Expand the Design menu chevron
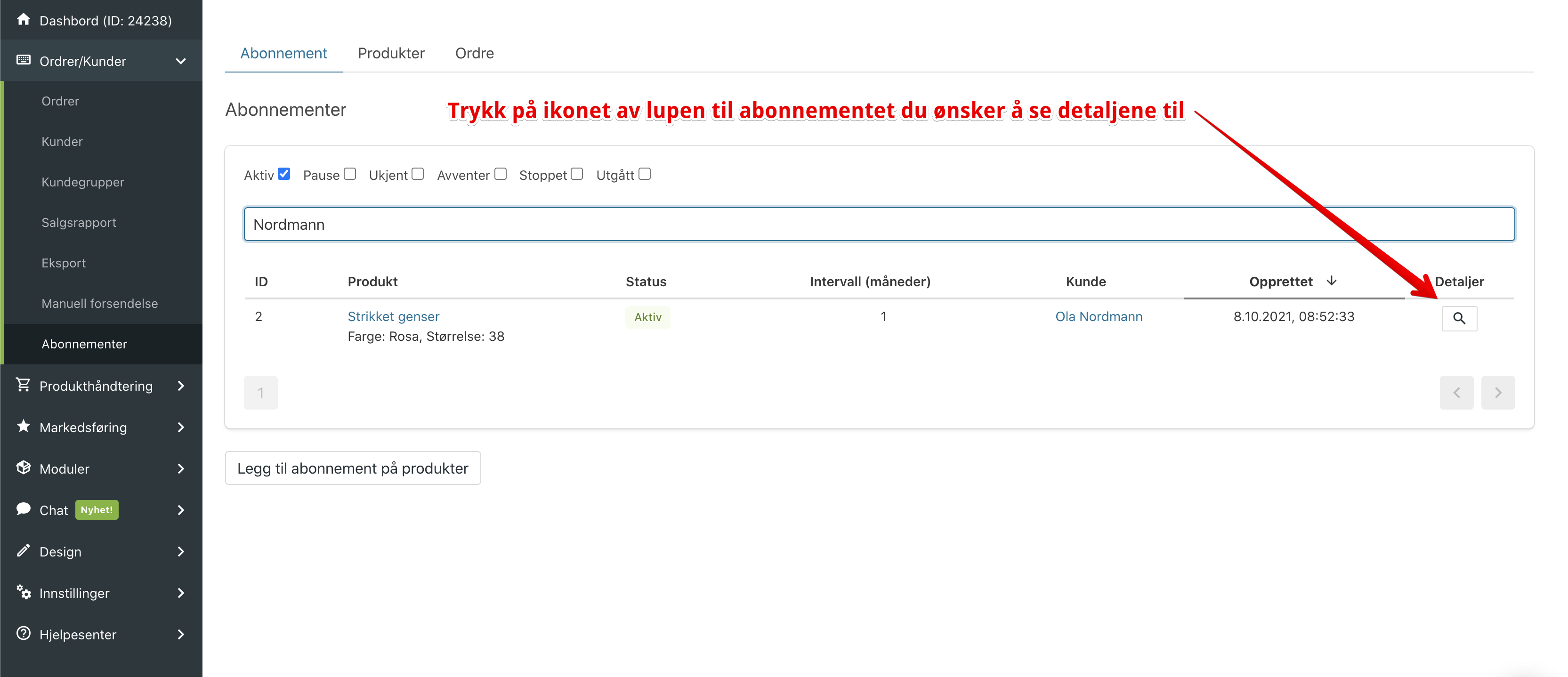Viewport: 1568px width, 677px height. 181,552
